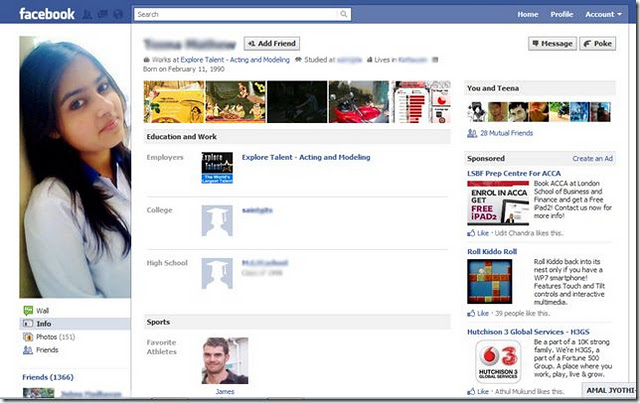Open friend requests icon in top bar
Viewport: 640px width, 403px height.
click(x=87, y=14)
